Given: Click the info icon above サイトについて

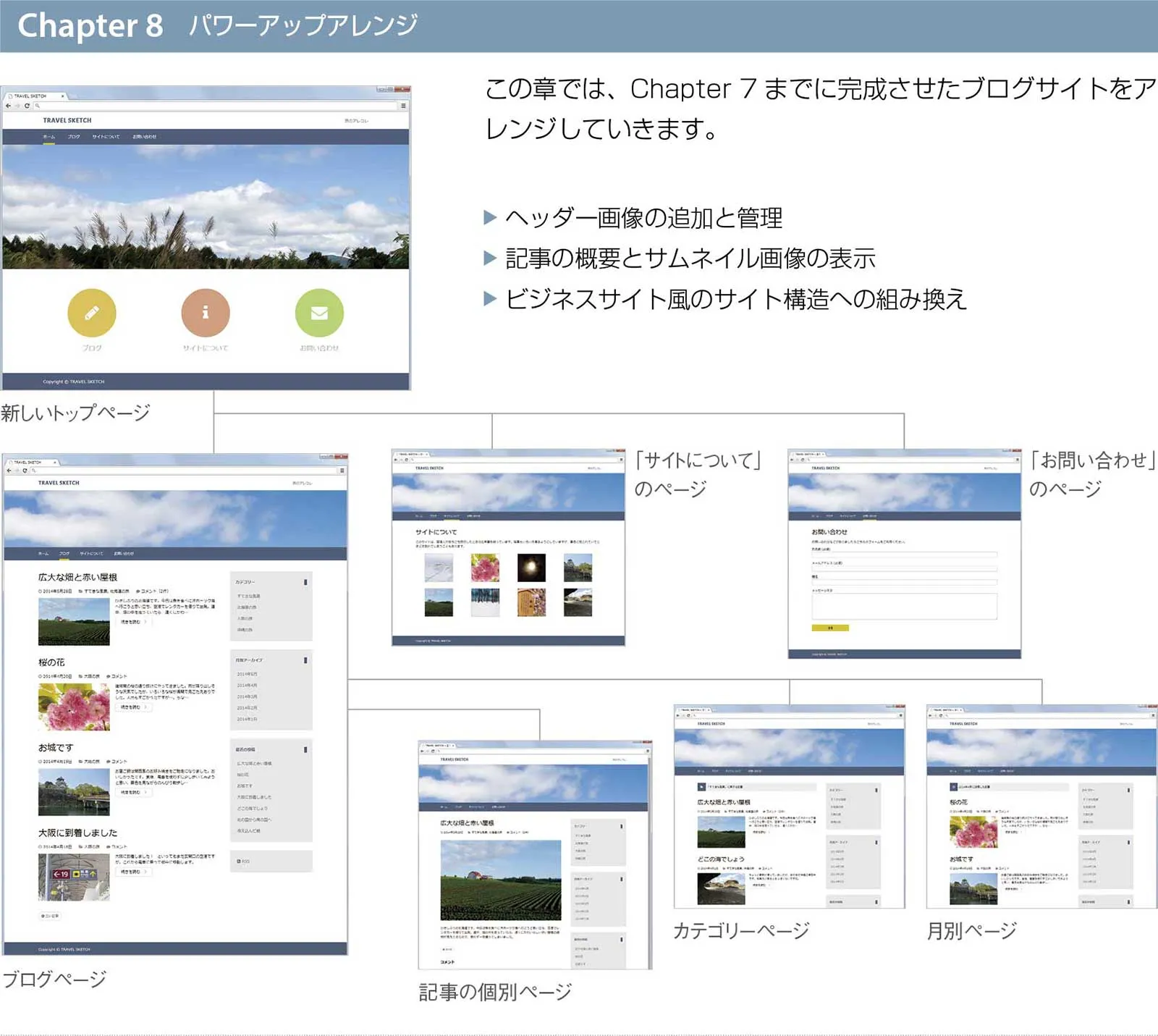Looking at the screenshot, I should pyautogui.click(x=206, y=313).
